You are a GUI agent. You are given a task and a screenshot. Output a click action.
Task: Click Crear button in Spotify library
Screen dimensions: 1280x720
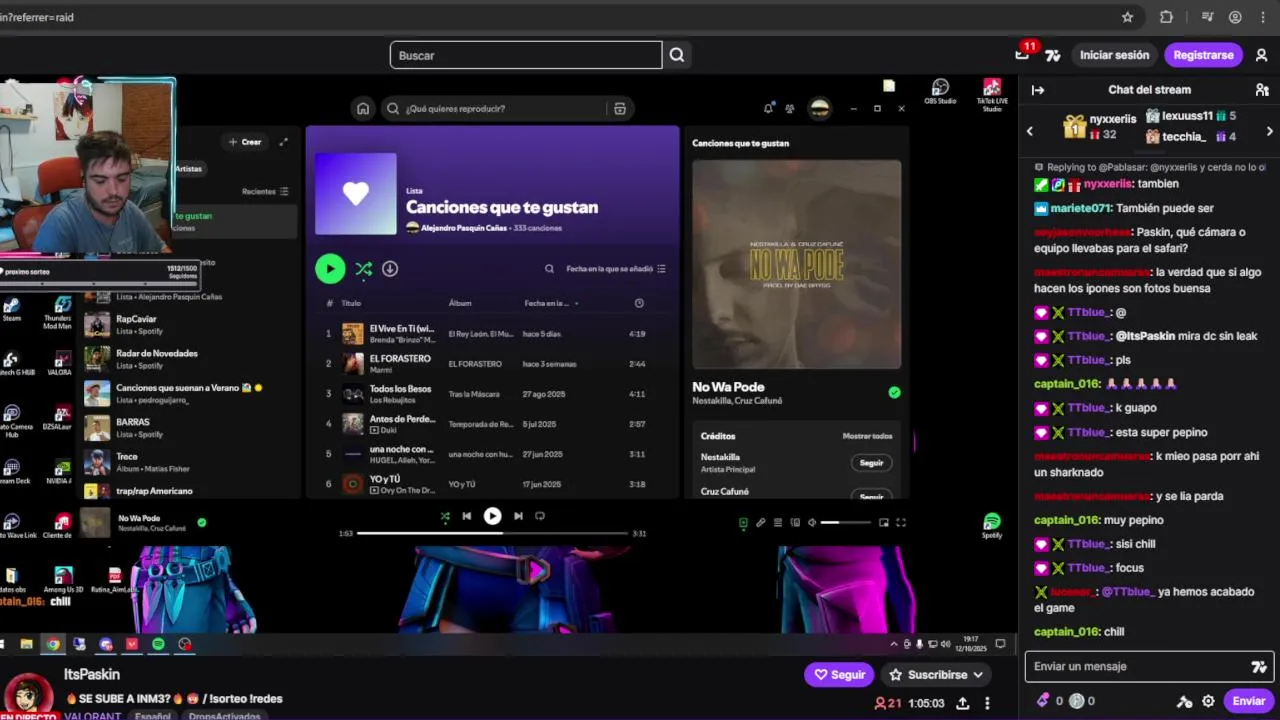245,142
